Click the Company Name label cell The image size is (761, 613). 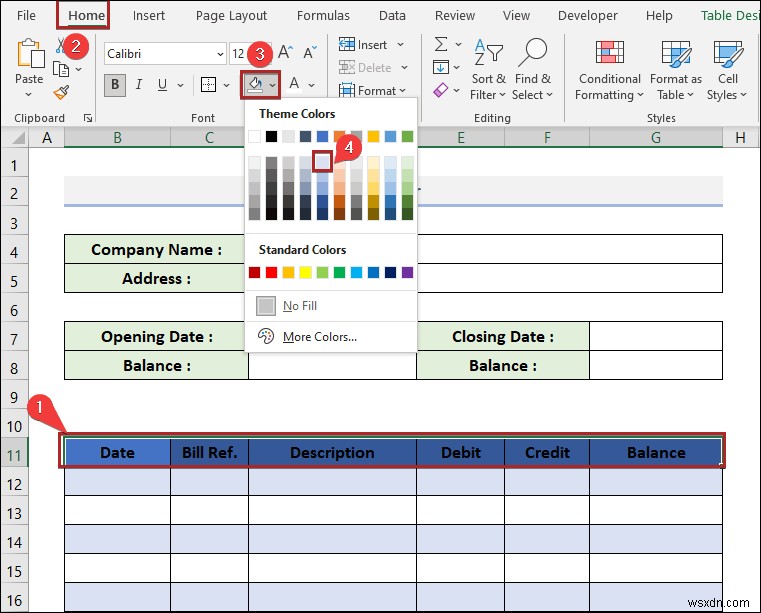point(156,249)
